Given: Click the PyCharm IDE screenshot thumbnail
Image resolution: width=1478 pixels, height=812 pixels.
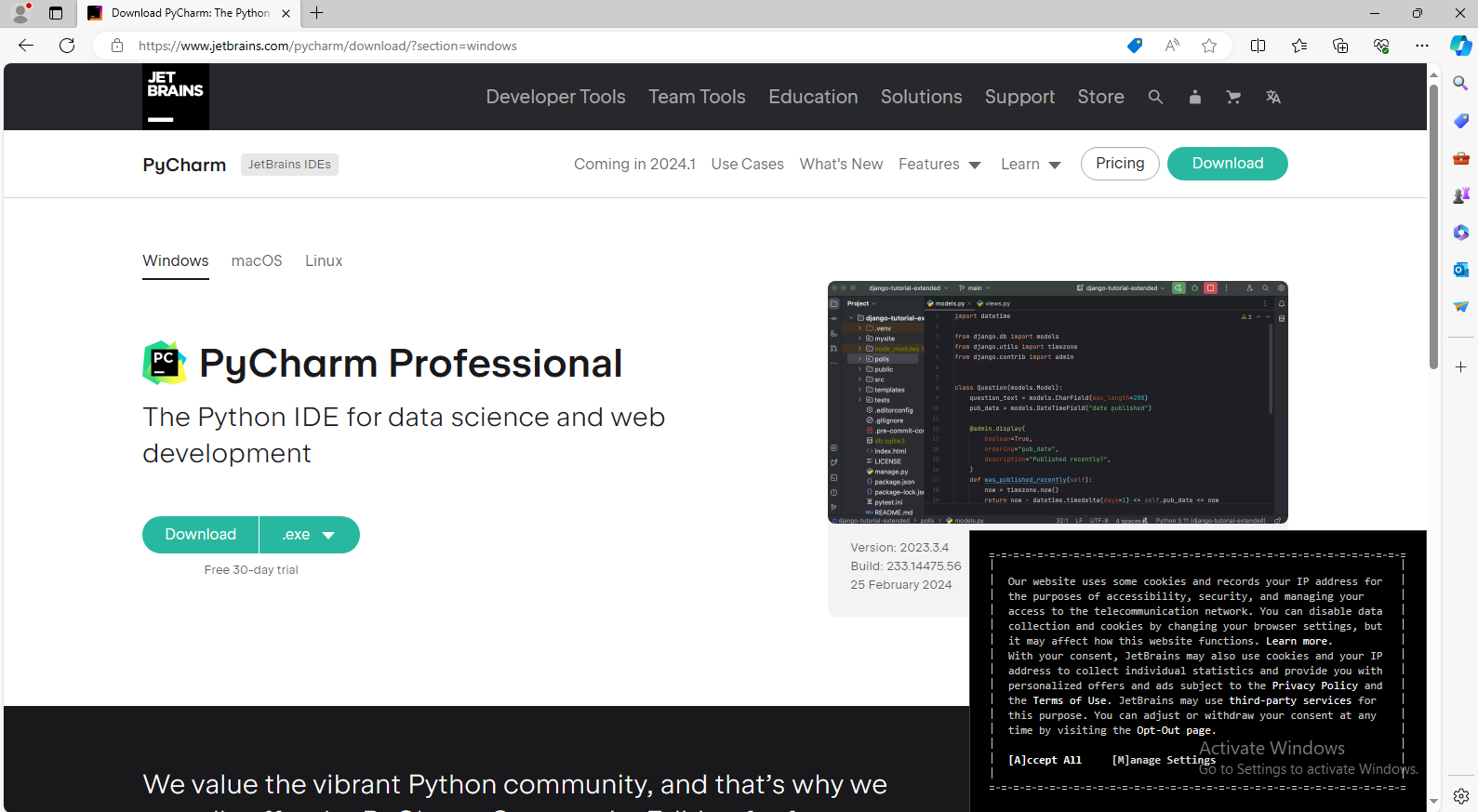Looking at the screenshot, I should tap(1058, 402).
